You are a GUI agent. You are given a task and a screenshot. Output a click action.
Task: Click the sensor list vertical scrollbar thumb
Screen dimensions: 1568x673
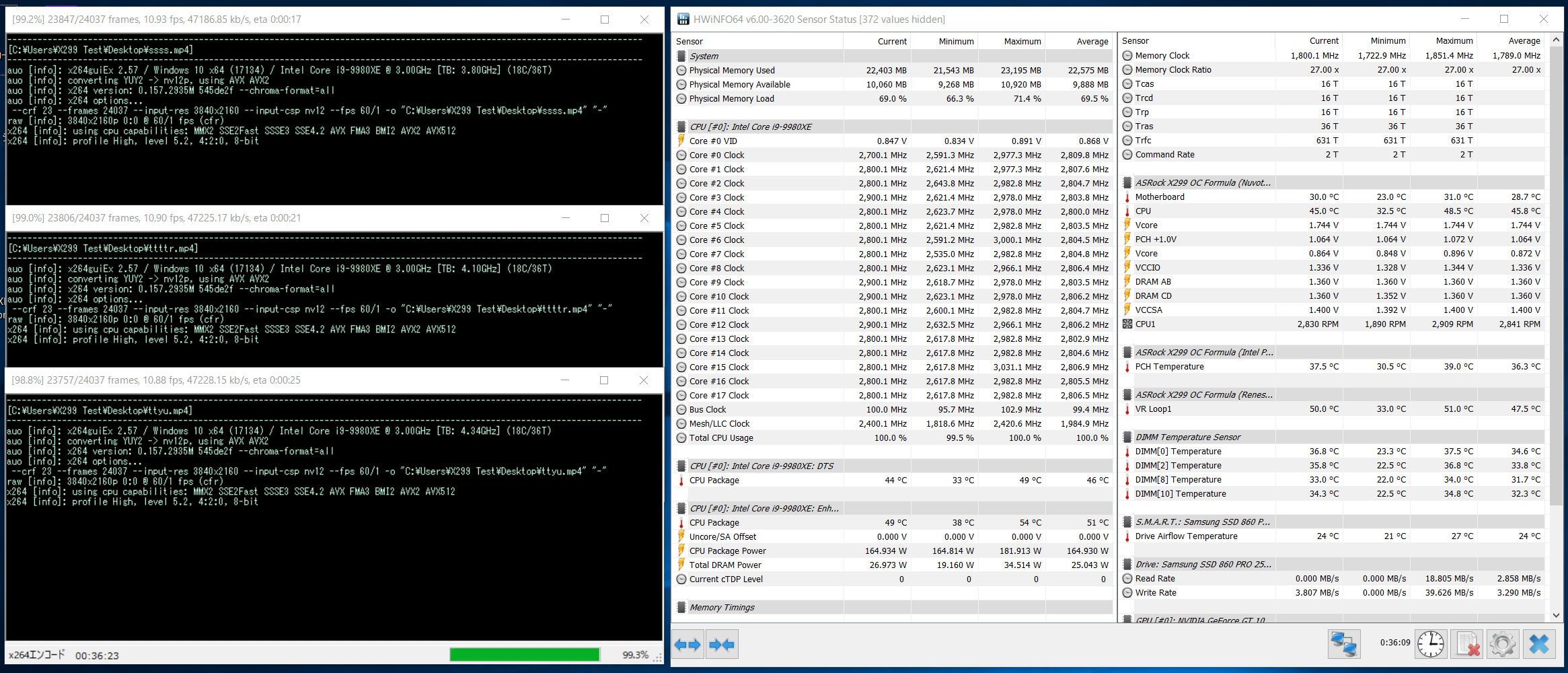(1556, 276)
